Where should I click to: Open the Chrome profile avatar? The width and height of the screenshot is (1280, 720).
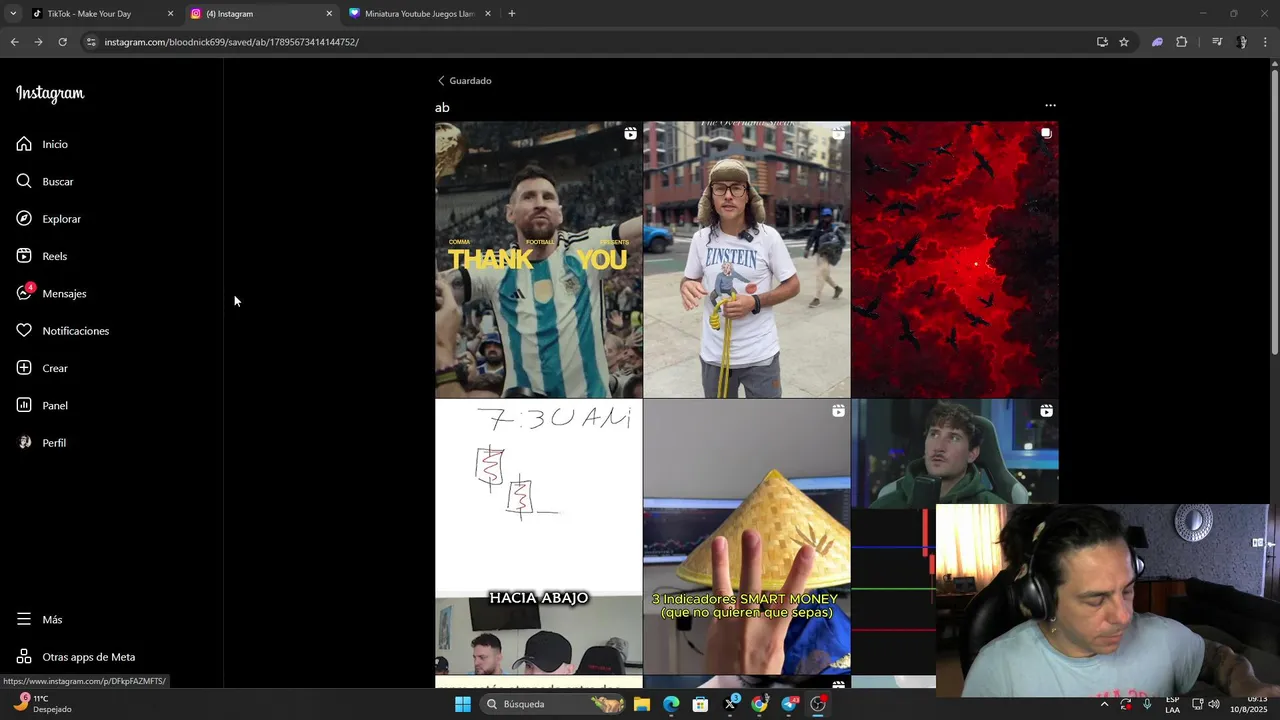point(1242,42)
